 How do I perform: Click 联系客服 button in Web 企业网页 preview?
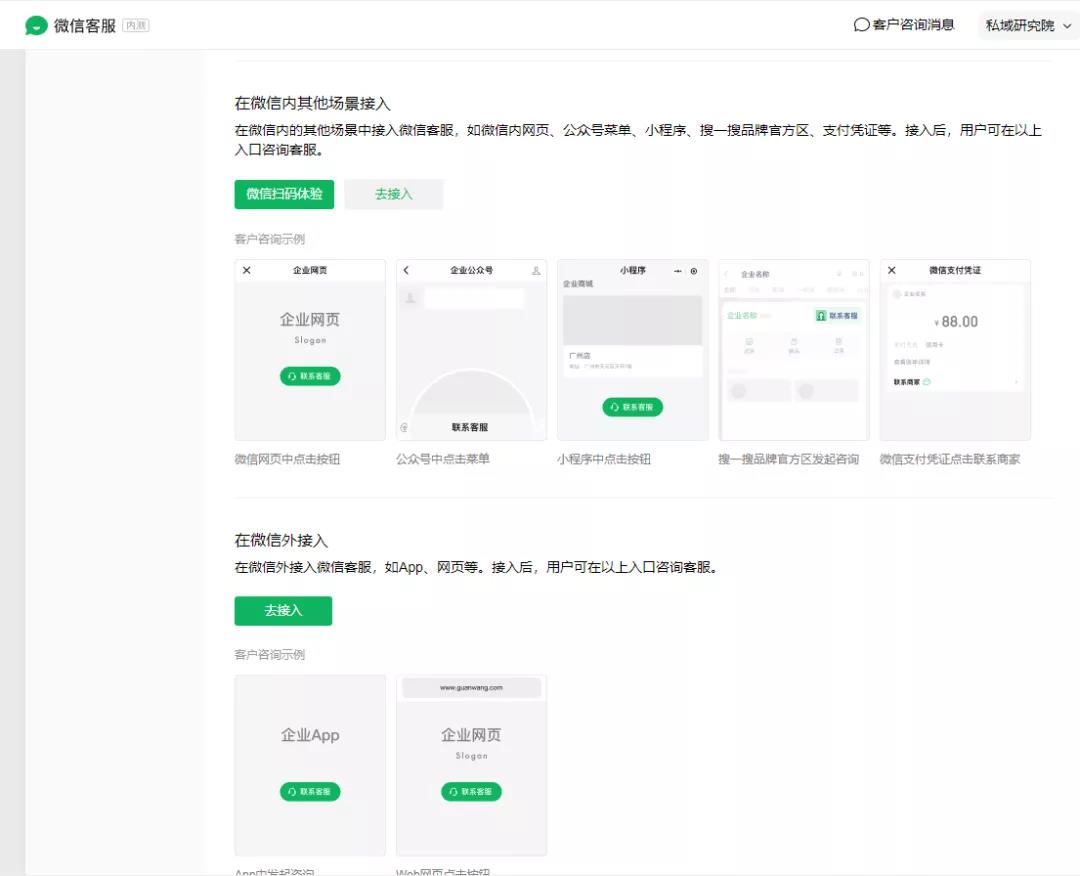pyautogui.click(x=471, y=792)
